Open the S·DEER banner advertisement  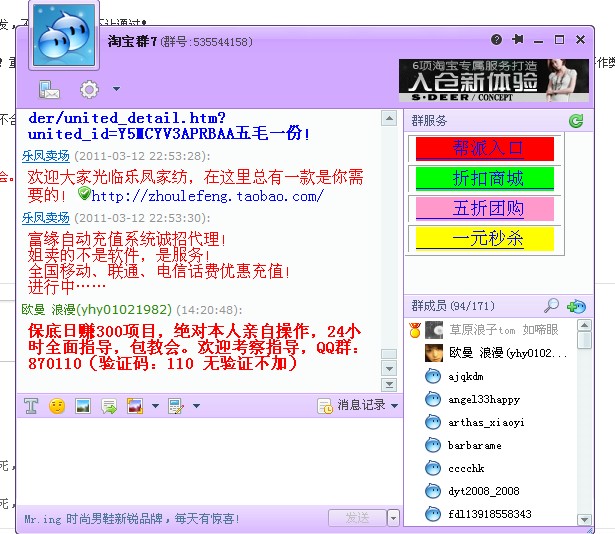tap(494, 80)
